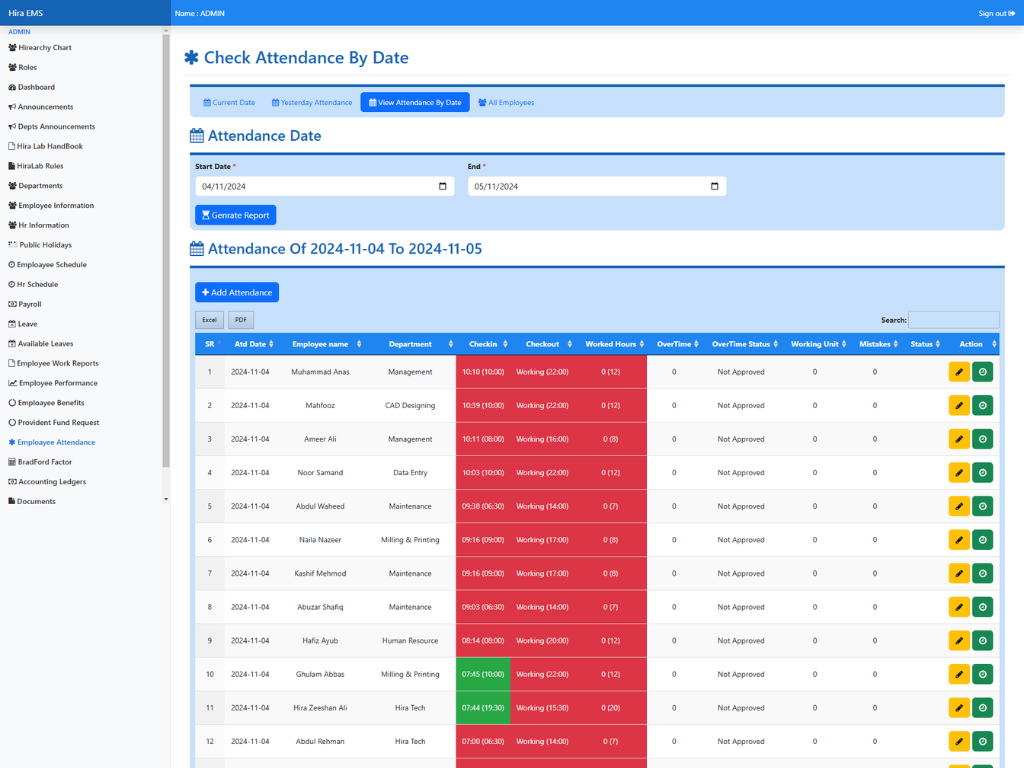
Task: Click the Genrate Report button
Action: coord(235,215)
